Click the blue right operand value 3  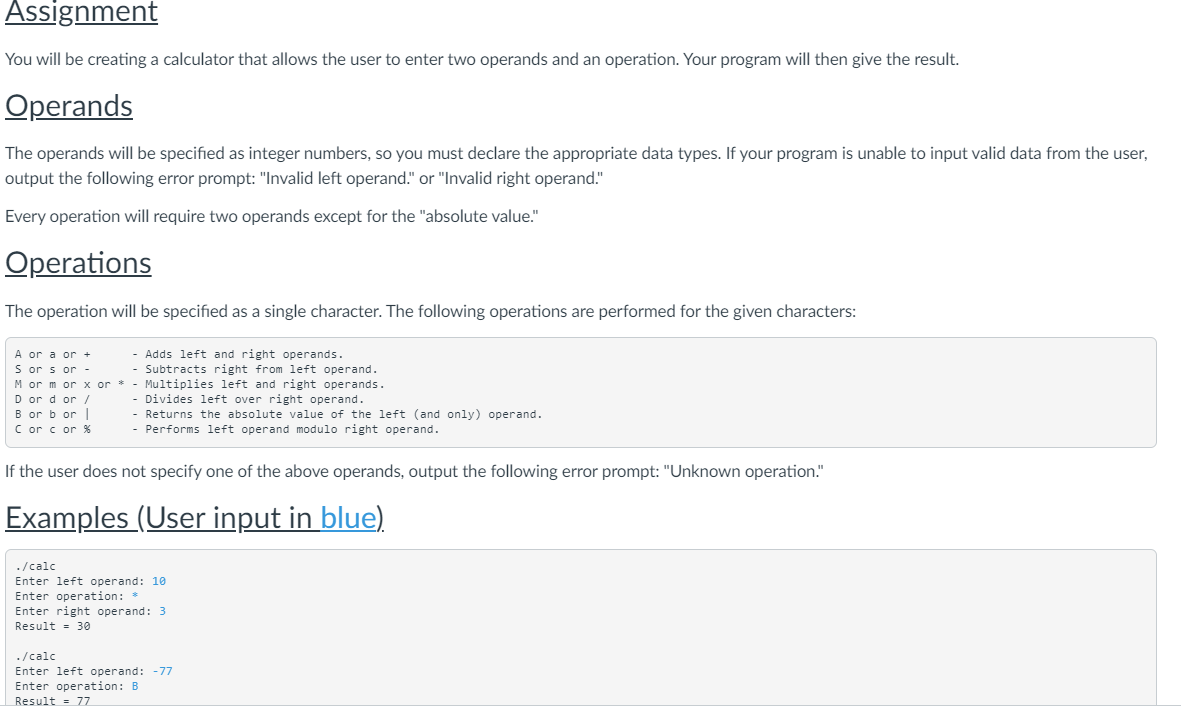click(x=163, y=611)
